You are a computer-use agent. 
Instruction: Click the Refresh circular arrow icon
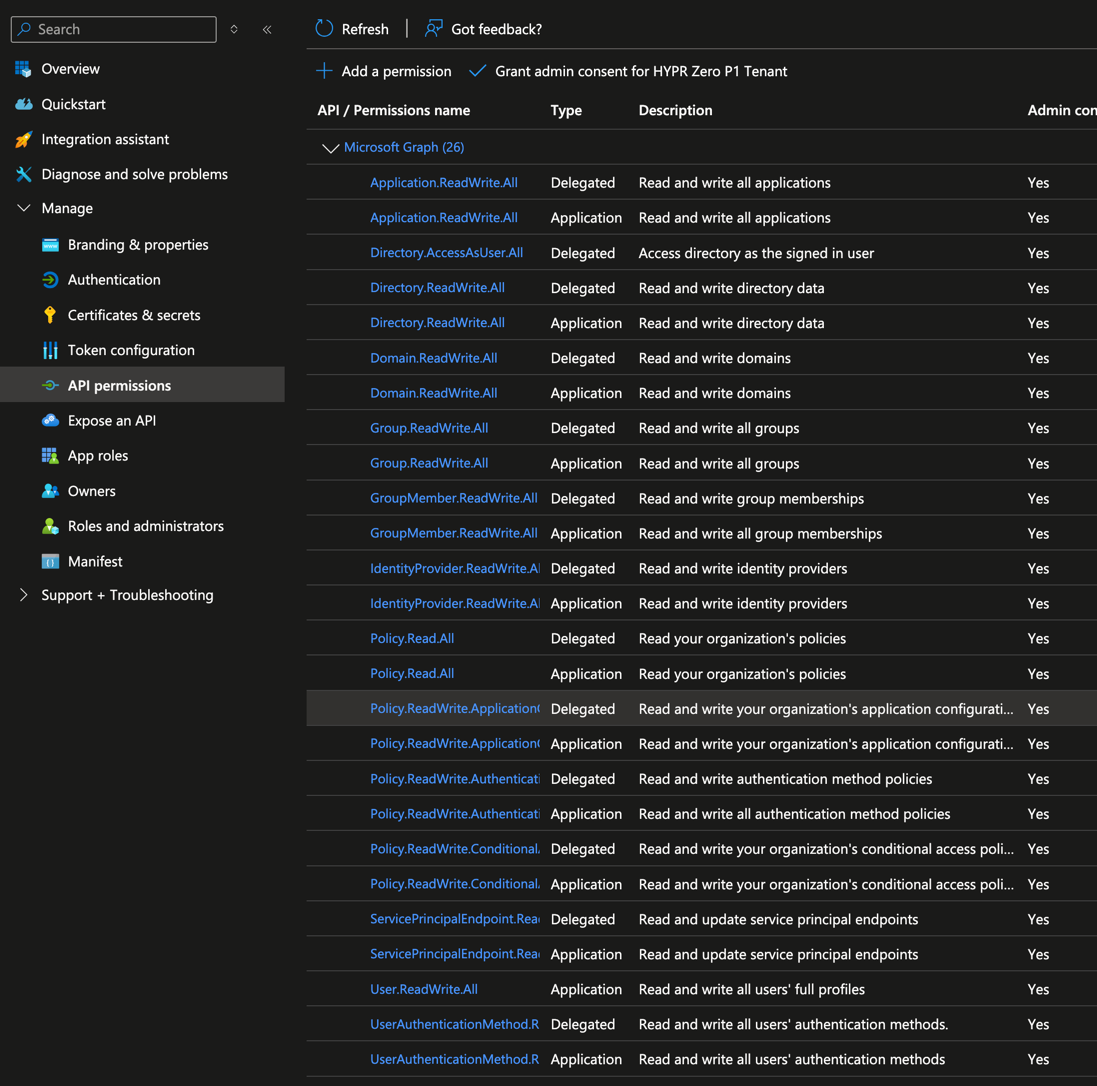click(x=324, y=29)
